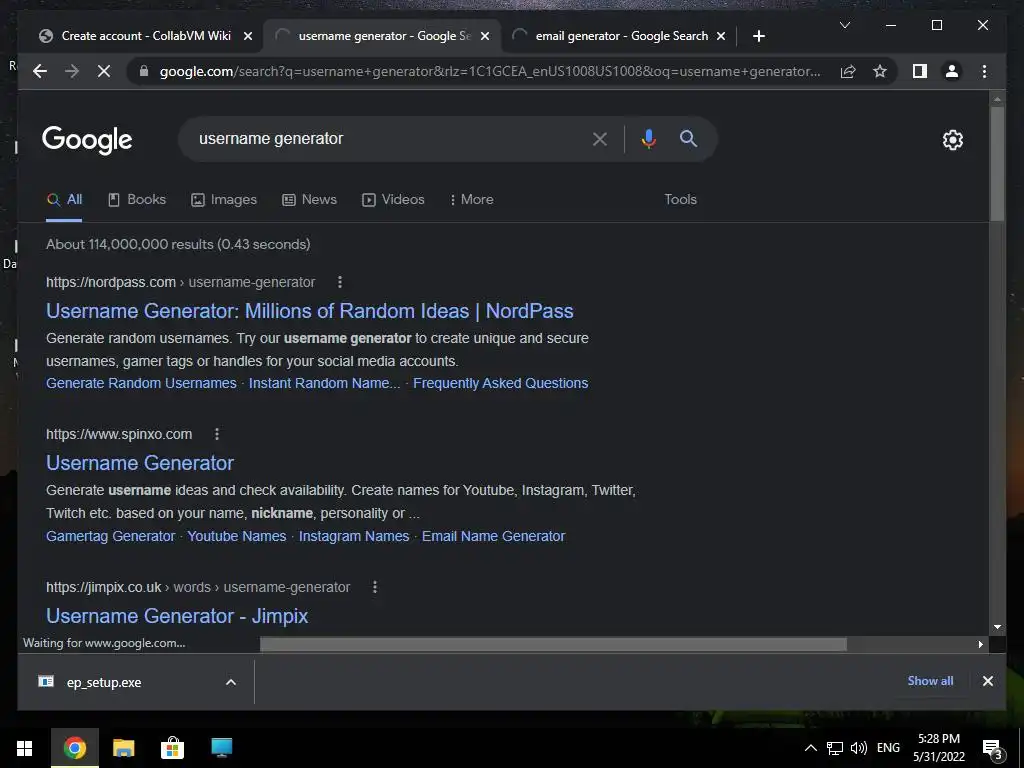Click the horizontal scrollbar thumb
Image resolution: width=1024 pixels, height=768 pixels.
pyautogui.click(x=553, y=645)
